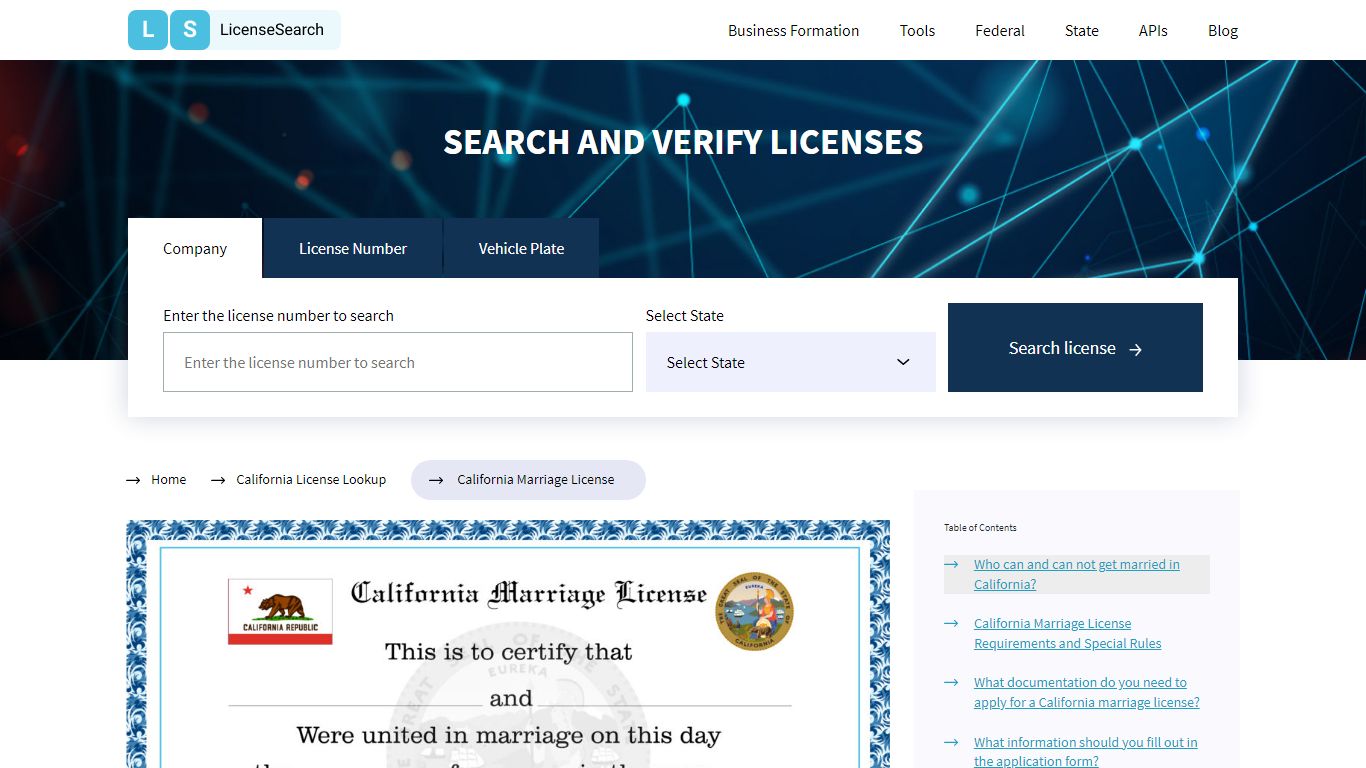Click the Search license button
This screenshot has width=1366, height=768.
(1075, 347)
